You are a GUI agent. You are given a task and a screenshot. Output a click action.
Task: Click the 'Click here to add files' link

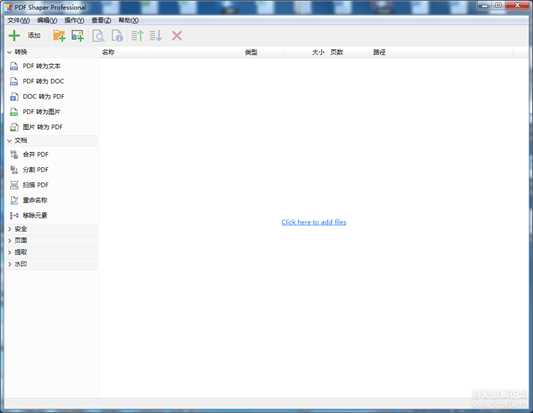pos(314,222)
